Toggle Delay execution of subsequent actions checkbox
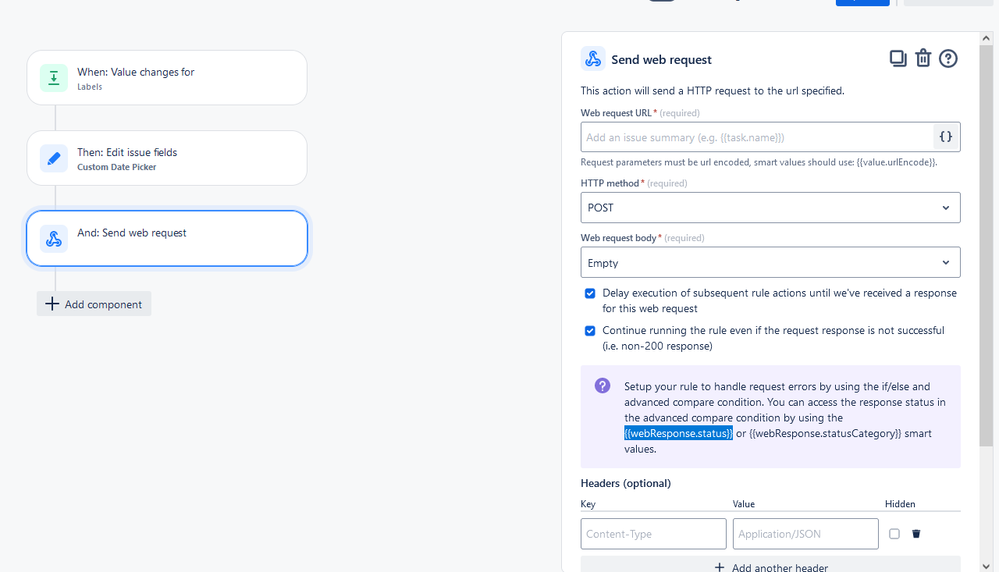The height and width of the screenshot is (572, 999). tap(590, 294)
